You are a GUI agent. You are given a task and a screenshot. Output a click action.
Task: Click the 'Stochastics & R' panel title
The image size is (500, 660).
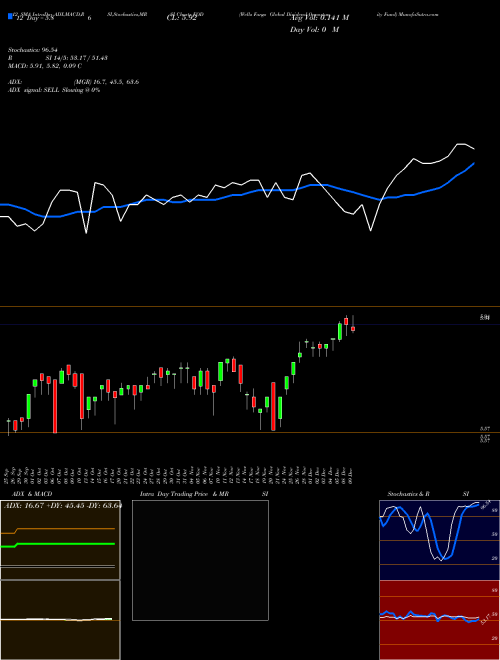408,494
